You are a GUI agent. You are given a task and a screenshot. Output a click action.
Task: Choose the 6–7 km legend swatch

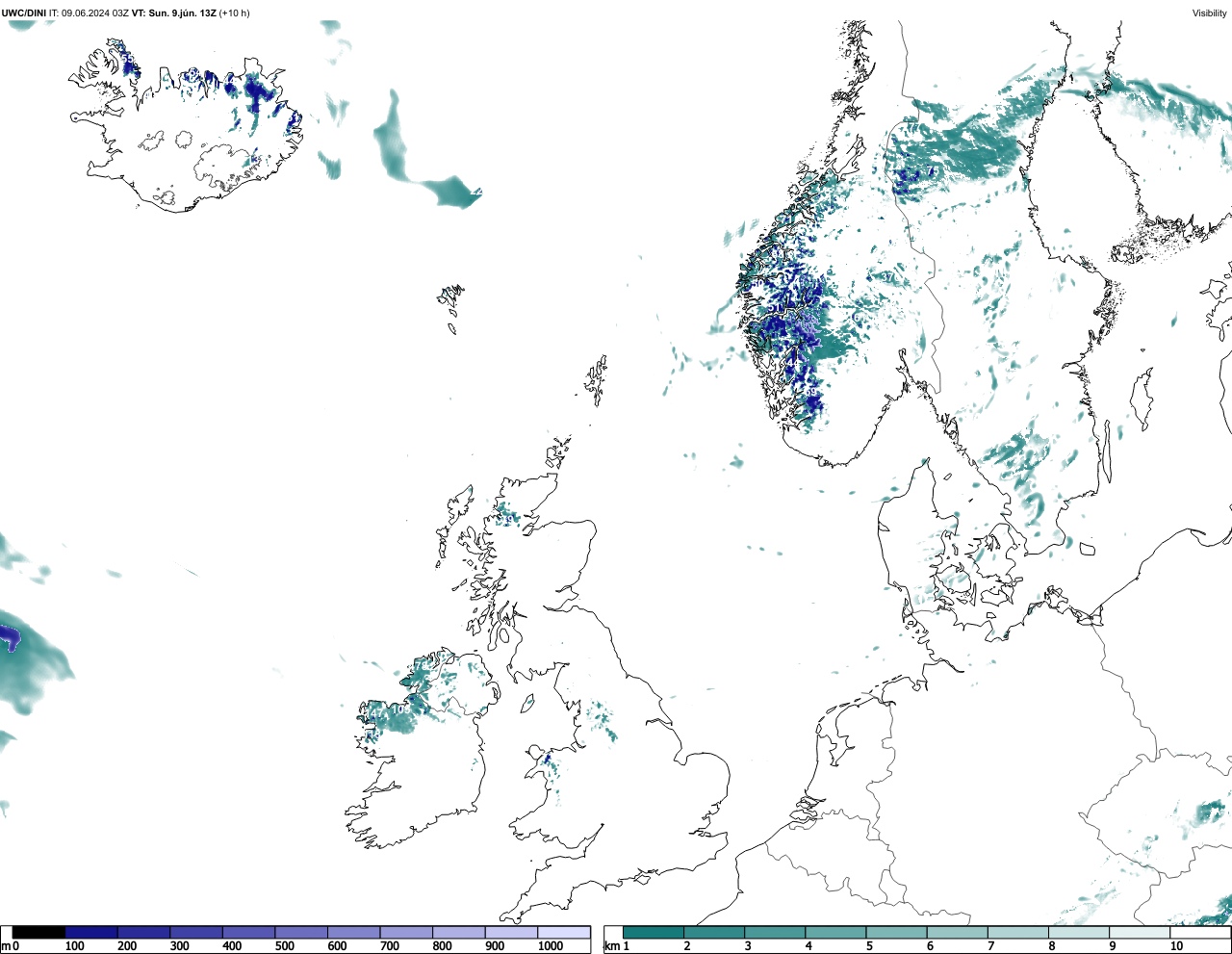click(x=957, y=932)
